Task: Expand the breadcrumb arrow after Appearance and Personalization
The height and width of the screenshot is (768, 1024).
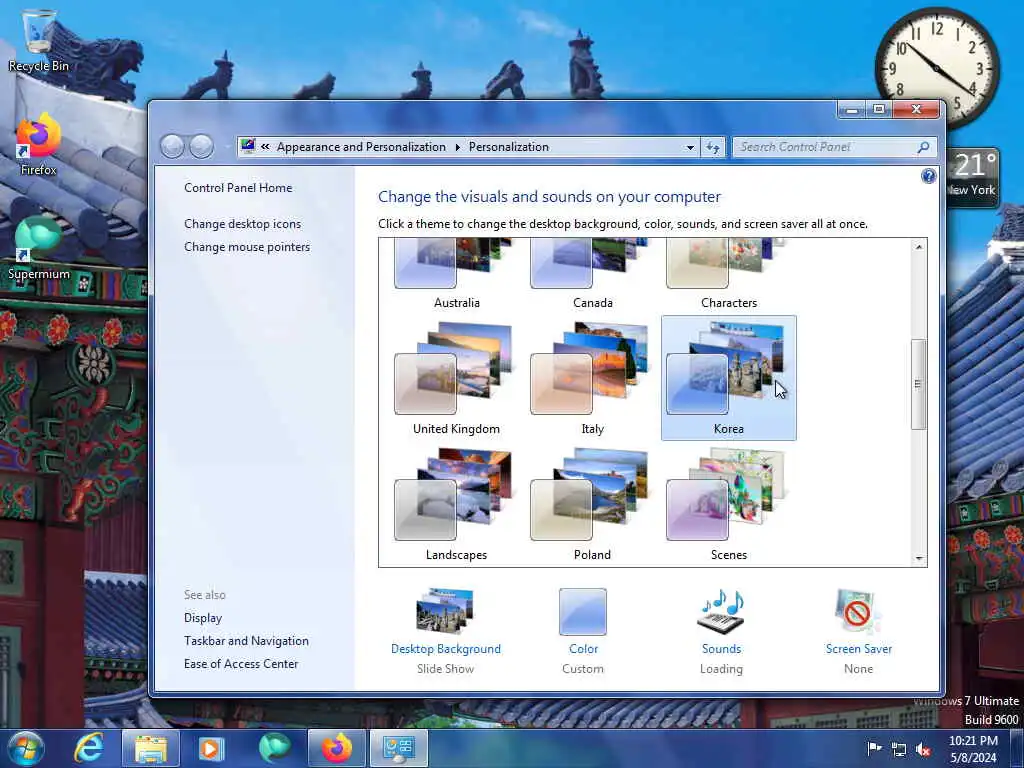Action: [457, 147]
